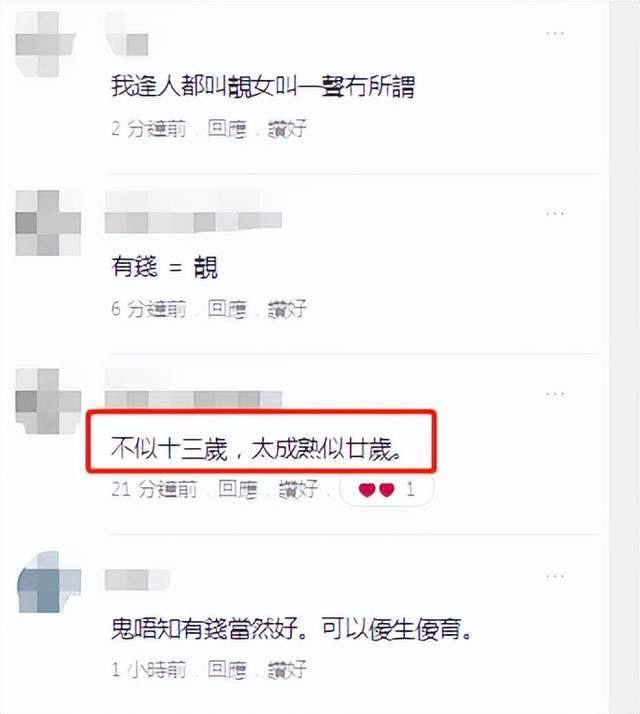The width and height of the screenshot is (640, 714).
Task: Click 讚好 under the 2 分鐘前 comment
Action: coord(287,129)
